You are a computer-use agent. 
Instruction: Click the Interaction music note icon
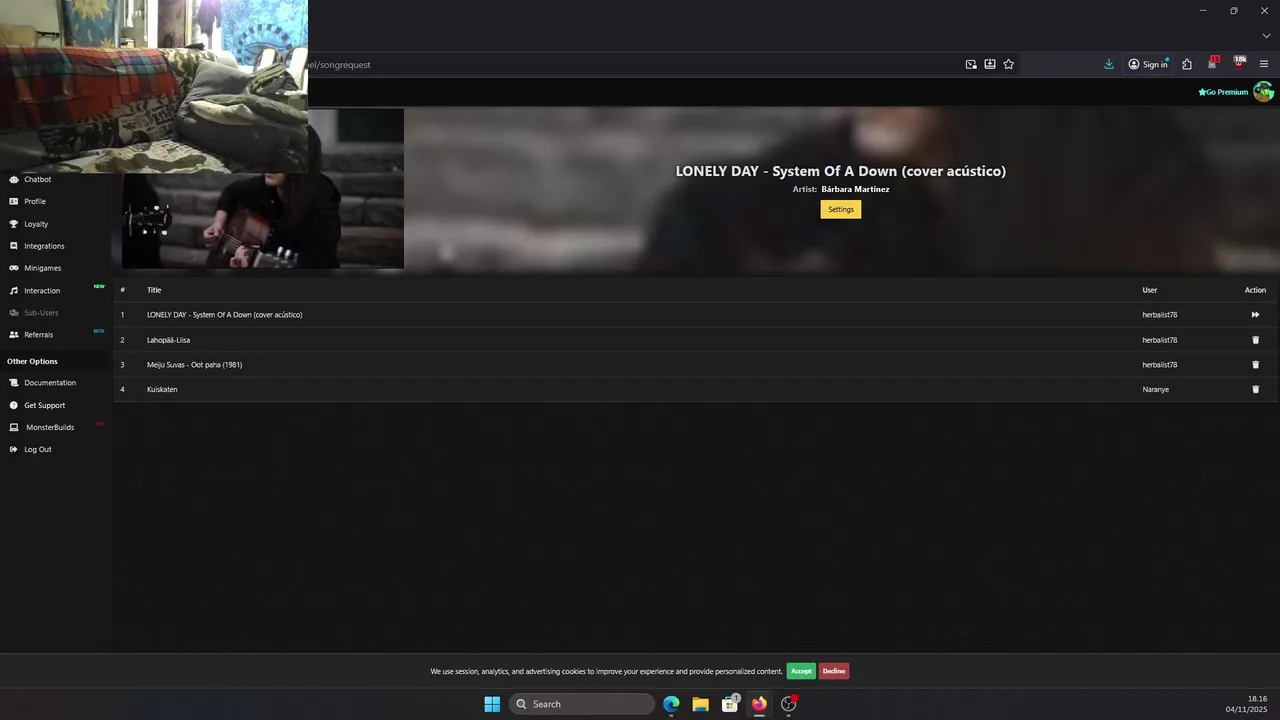pyautogui.click(x=14, y=291)
